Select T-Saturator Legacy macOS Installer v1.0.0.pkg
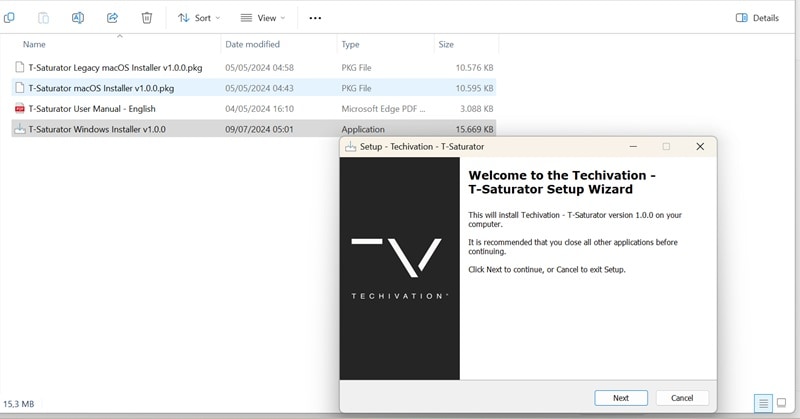Image resolution: width=800 pixels, height=419 pixels. [x=254, y=67]
